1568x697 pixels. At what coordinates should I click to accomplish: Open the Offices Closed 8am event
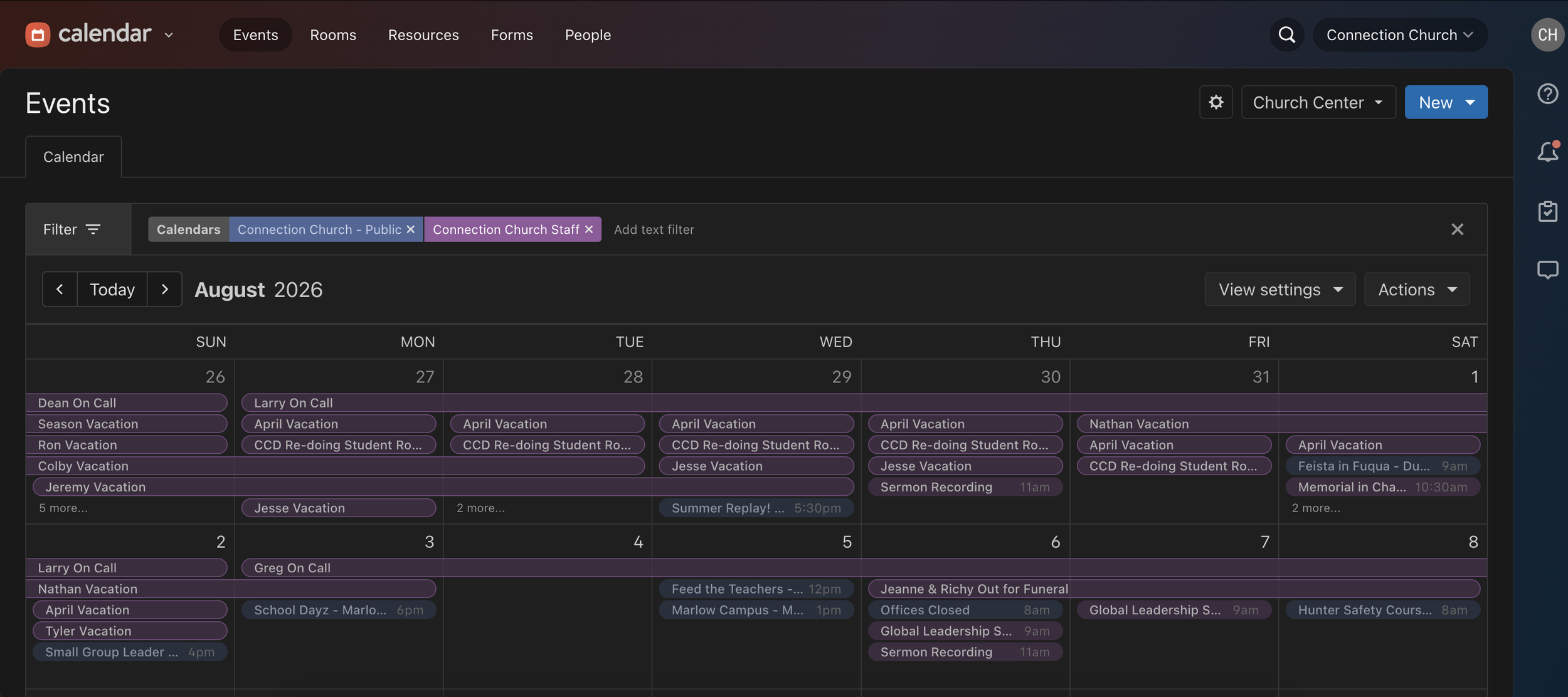[965, 610]
